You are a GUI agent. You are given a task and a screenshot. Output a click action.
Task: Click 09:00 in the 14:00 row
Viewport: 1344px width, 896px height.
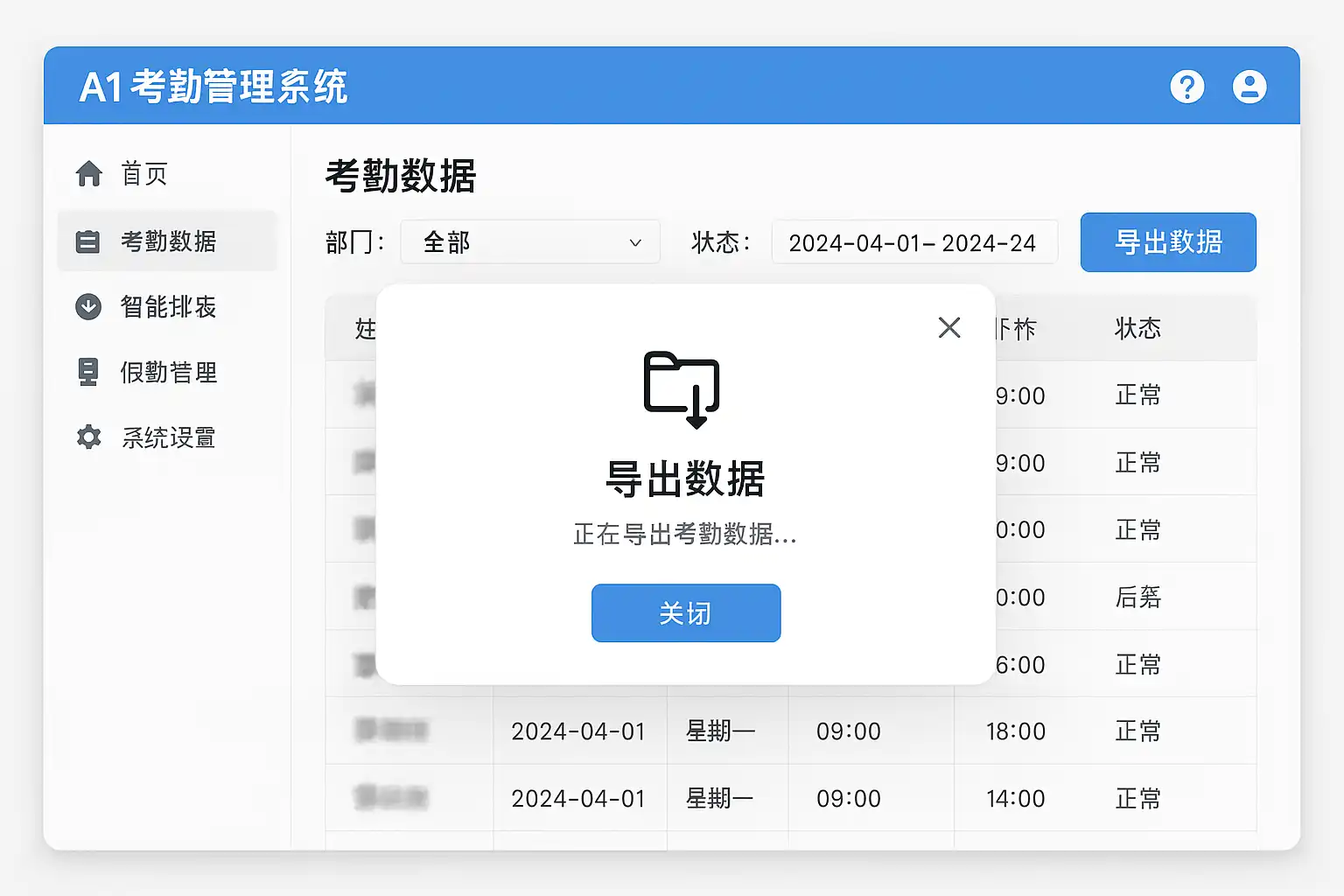849,799
